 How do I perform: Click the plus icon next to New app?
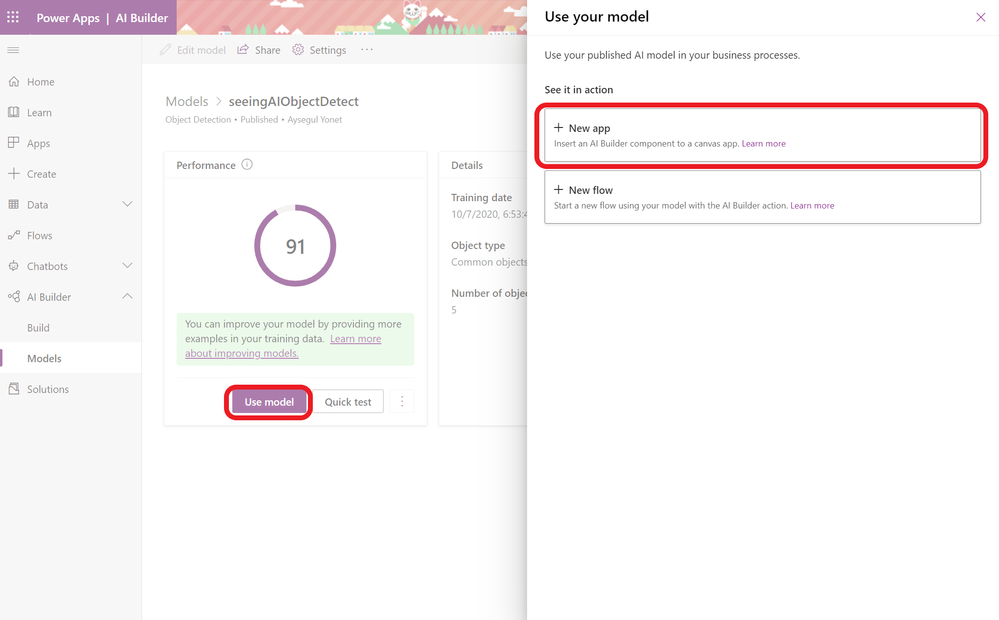click(559, 127)
